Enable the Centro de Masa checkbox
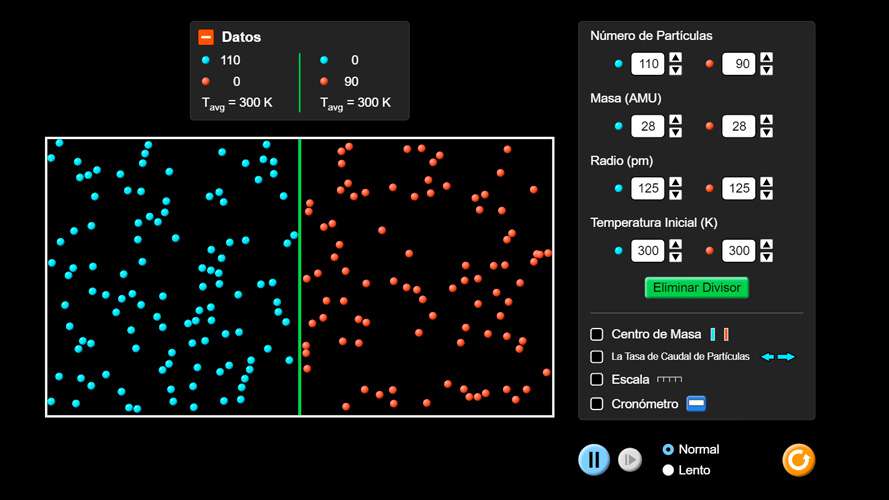 pyautogui.click(x=597, y=334)
